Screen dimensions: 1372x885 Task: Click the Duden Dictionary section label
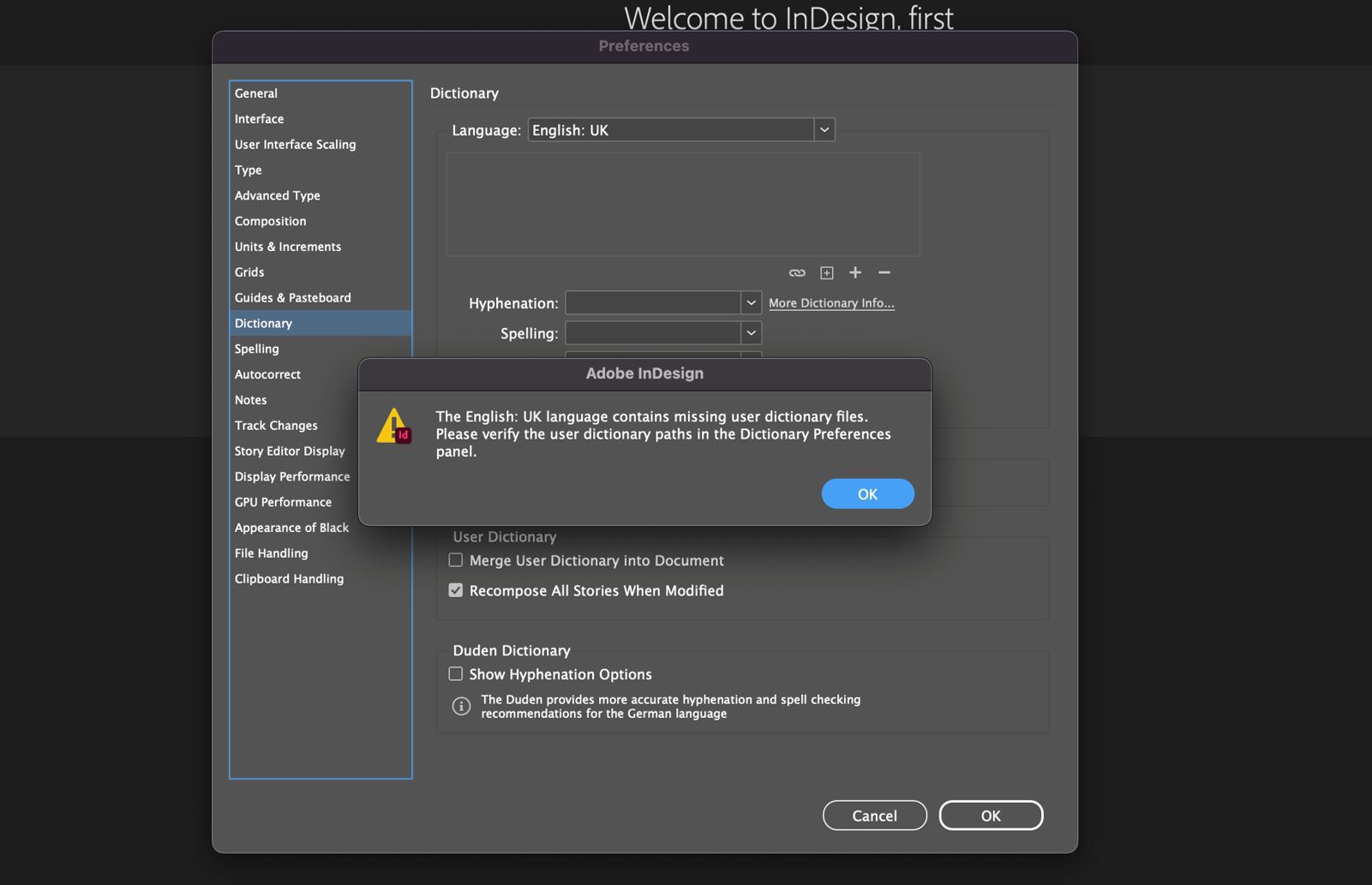point(512,650)
